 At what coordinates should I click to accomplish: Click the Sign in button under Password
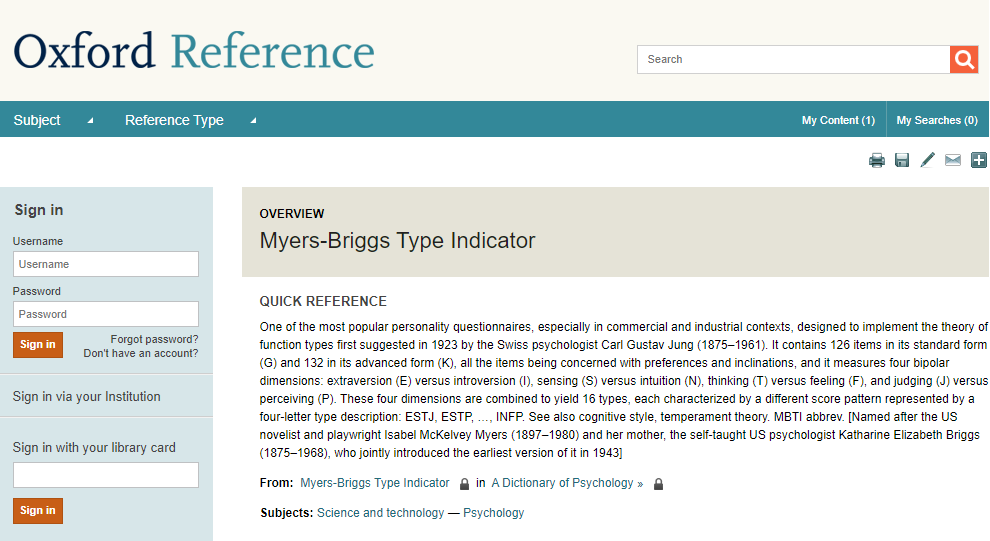[x=38, y=345]
